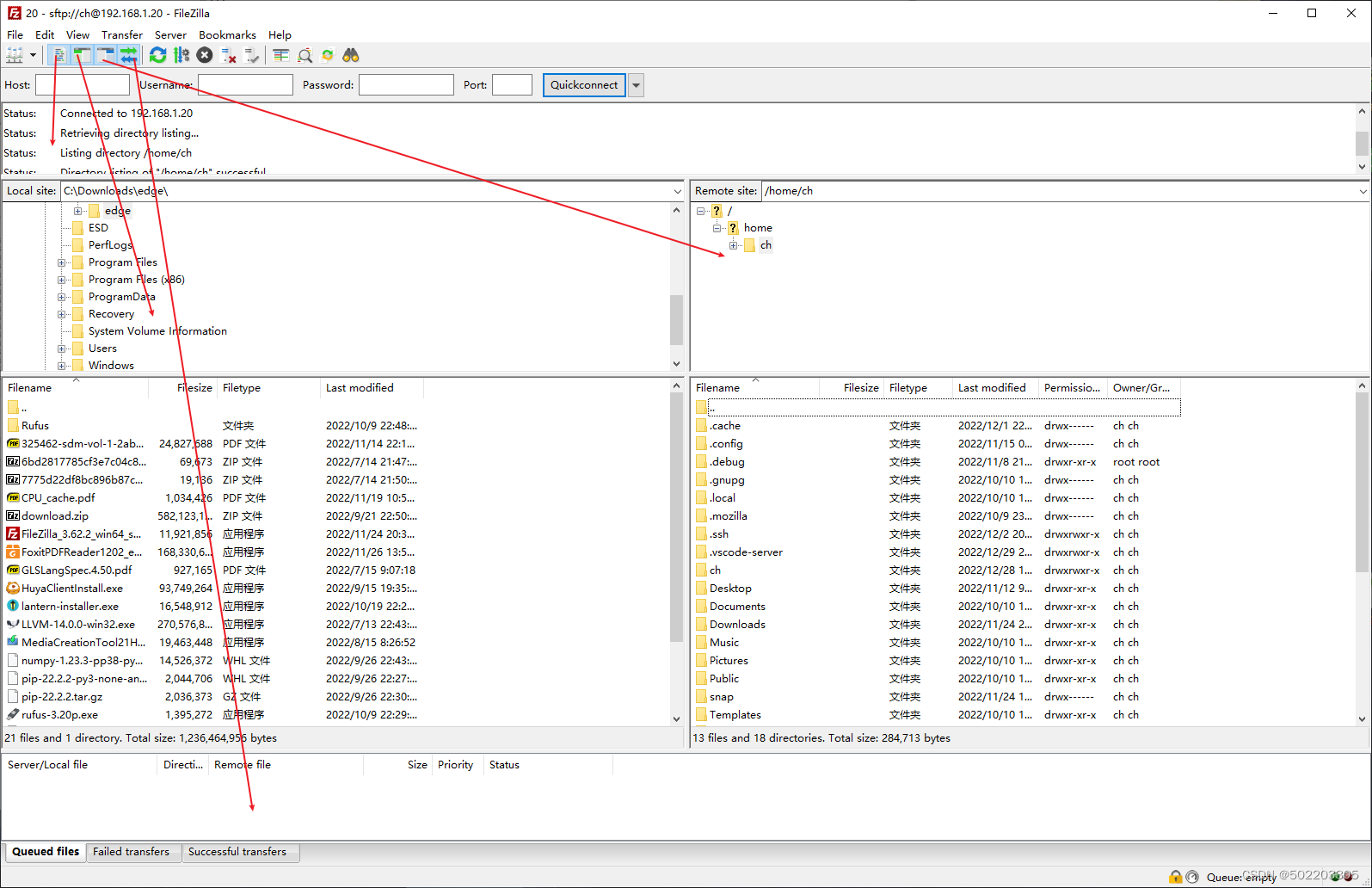Open the Transfer menu
The width and height of the screenshot is (1372, 888).
pyautogui.click(x=122, y=35)
